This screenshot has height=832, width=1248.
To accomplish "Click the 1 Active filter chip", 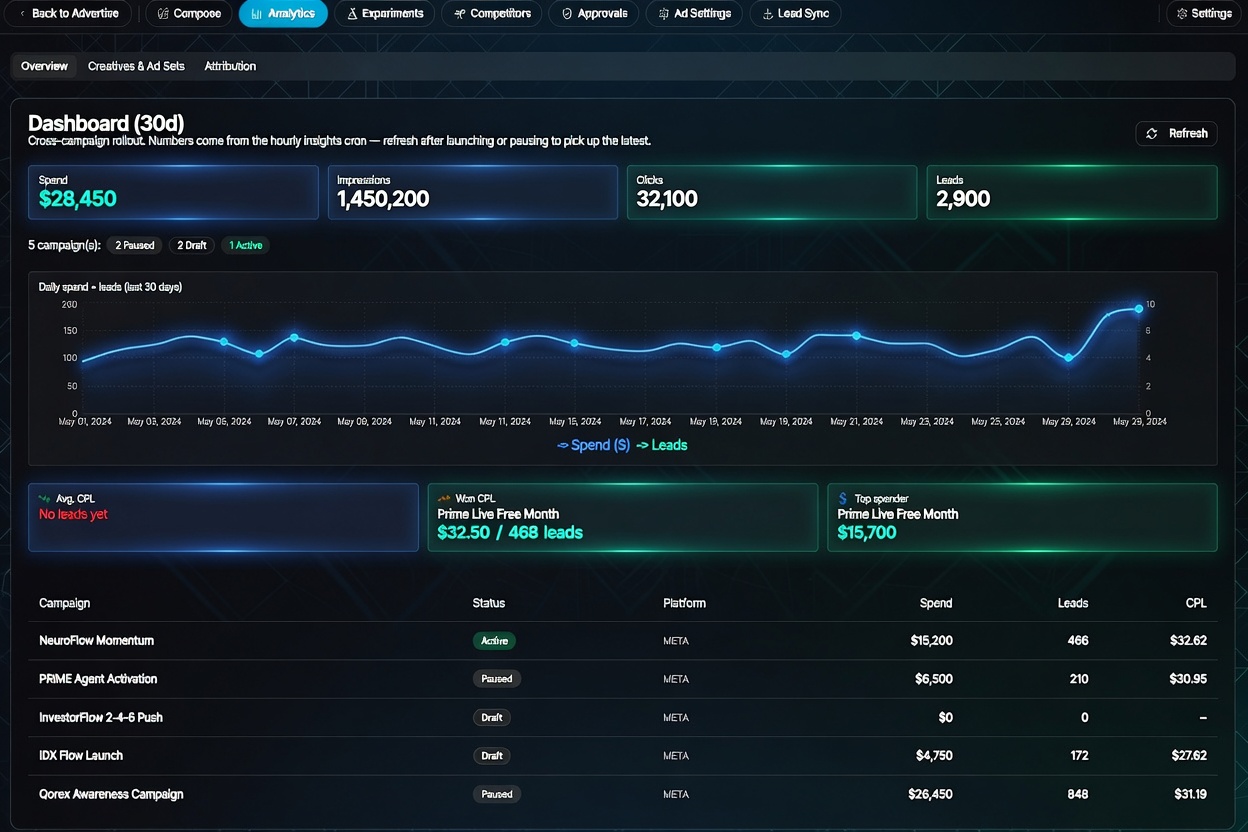I will tap(245, 245).
